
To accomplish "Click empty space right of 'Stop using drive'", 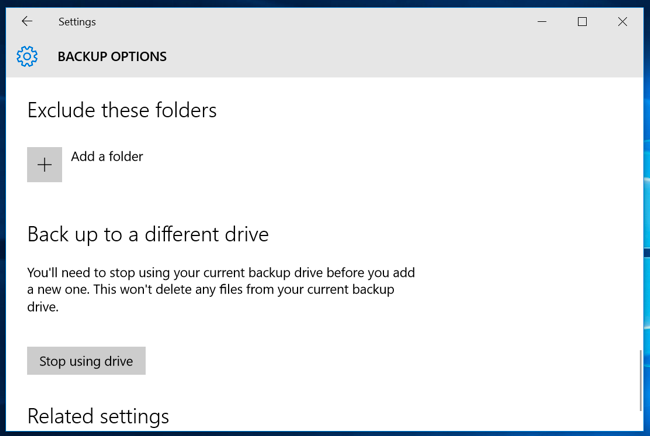I will click(350, 361).
